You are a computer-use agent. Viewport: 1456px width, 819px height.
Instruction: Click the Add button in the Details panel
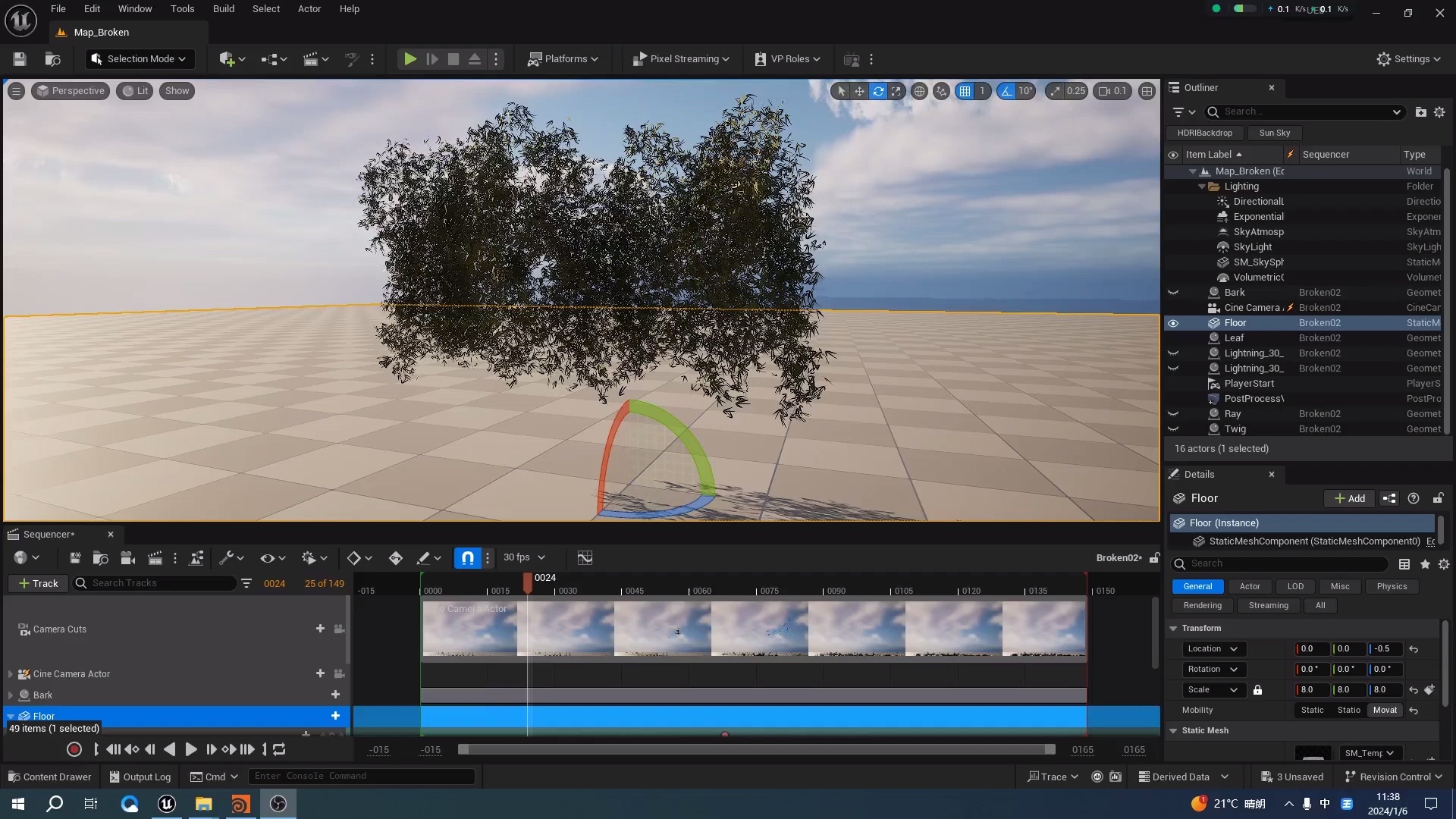[x=1349, y=498]
